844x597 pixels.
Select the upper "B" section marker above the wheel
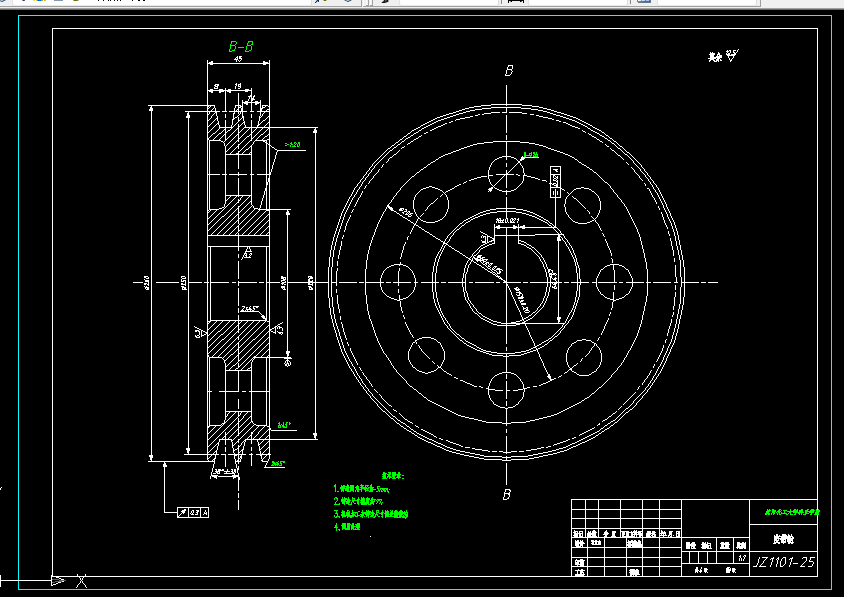pos(509,71)
